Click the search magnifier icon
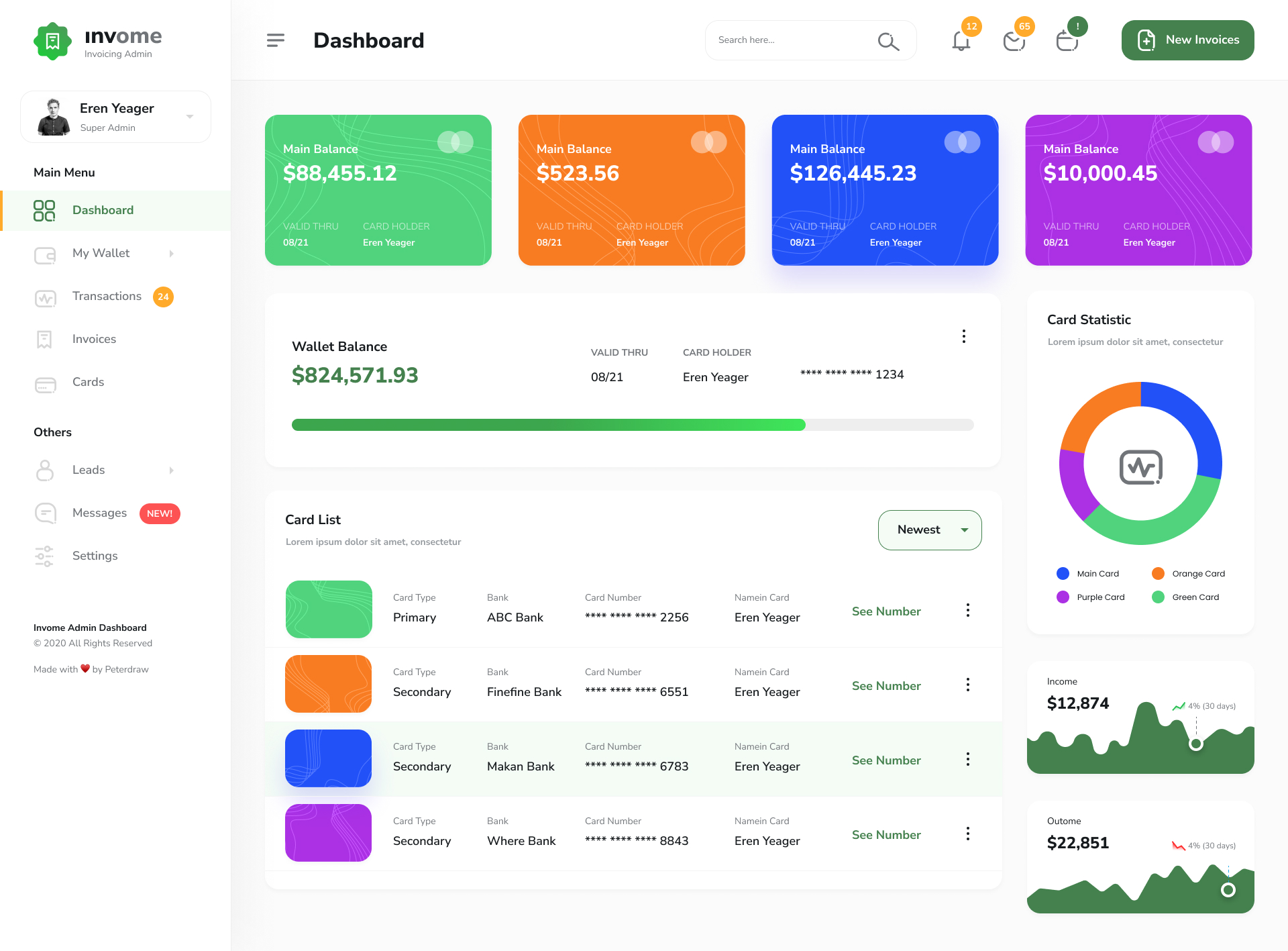Image resolution: width=1288 pixels, height=951 pixels. [x=888, y=41]
